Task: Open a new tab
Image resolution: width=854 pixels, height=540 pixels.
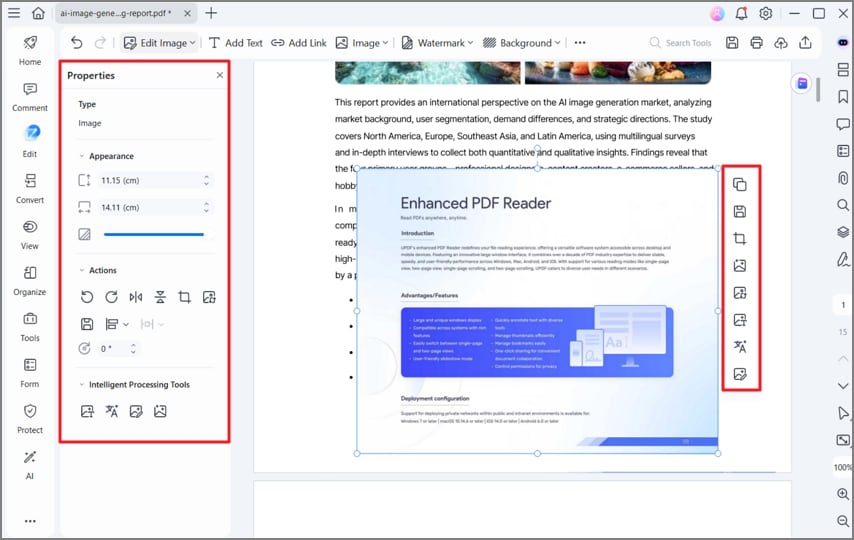Action: click(211, 13)
